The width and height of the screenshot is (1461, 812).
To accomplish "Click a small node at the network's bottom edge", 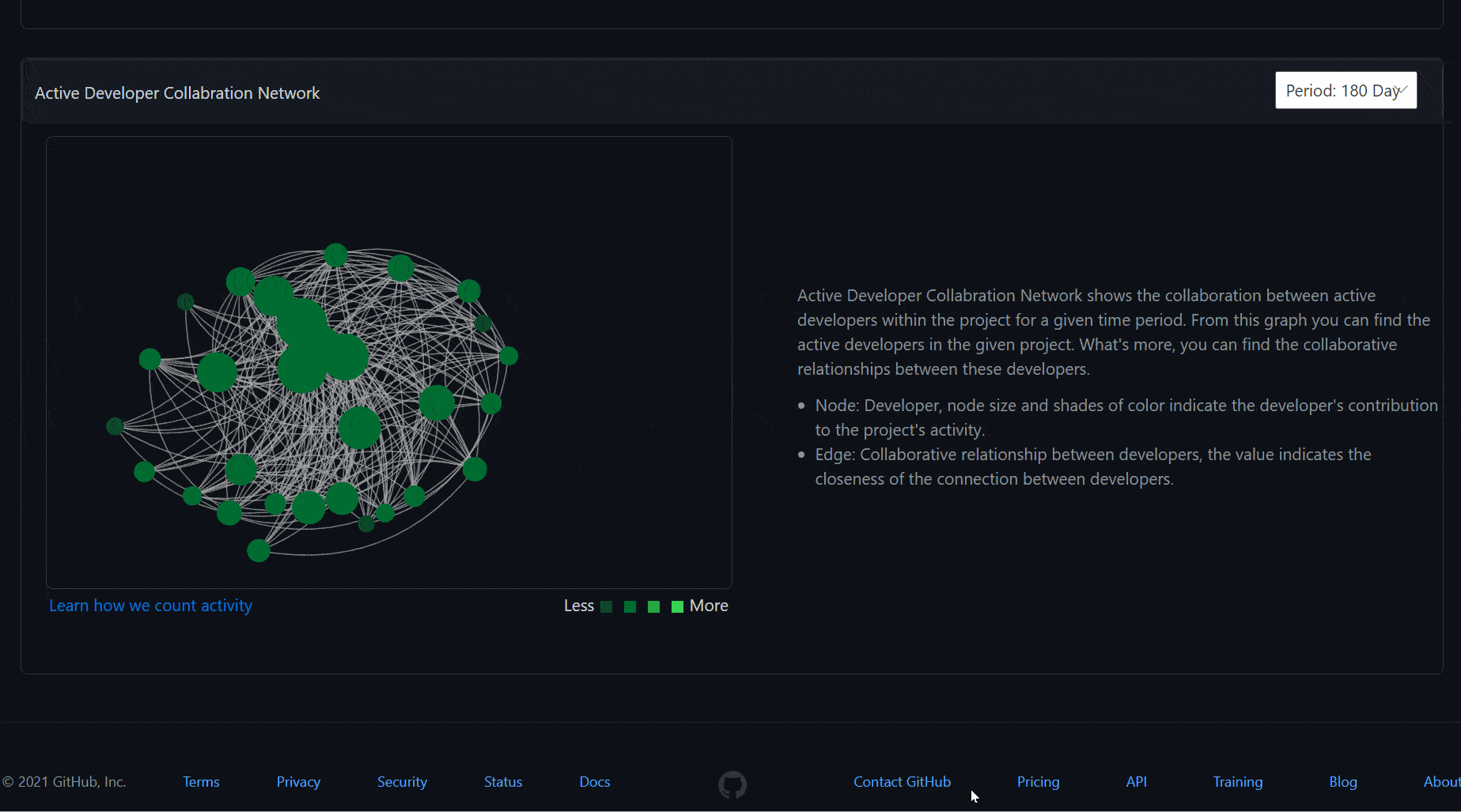I will (x=258, y=550).
